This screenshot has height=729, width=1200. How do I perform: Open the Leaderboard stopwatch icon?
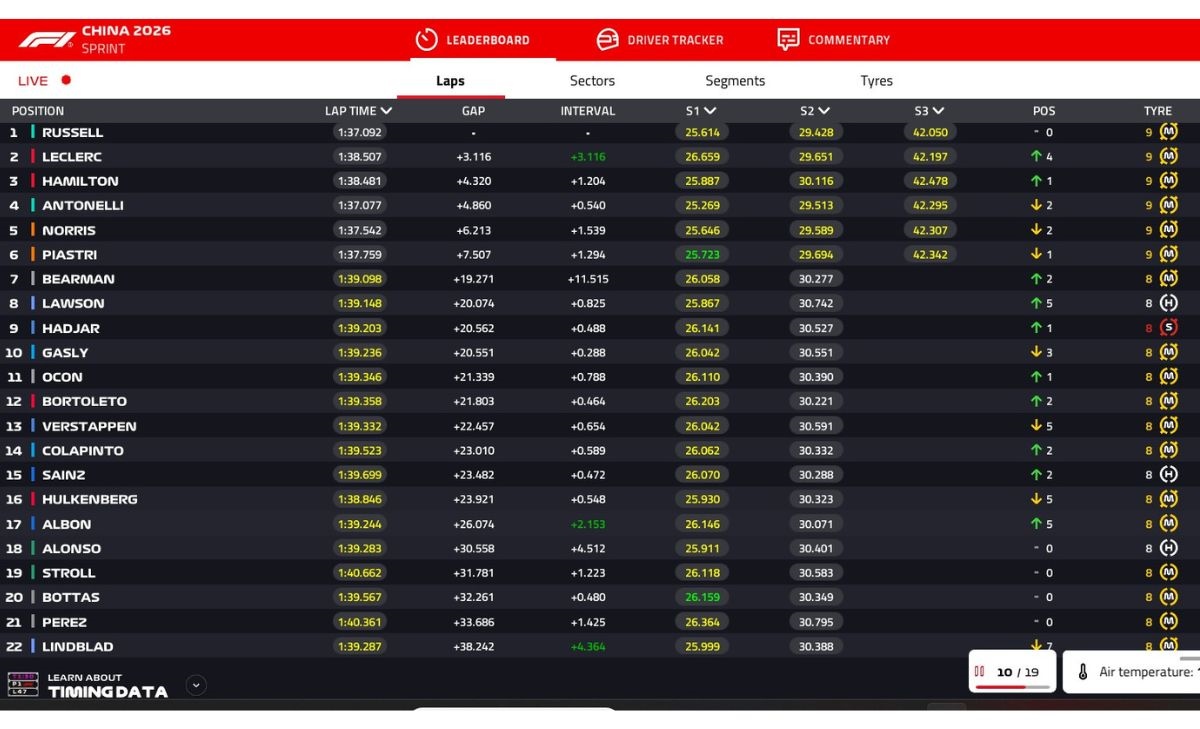pos(427,40)
